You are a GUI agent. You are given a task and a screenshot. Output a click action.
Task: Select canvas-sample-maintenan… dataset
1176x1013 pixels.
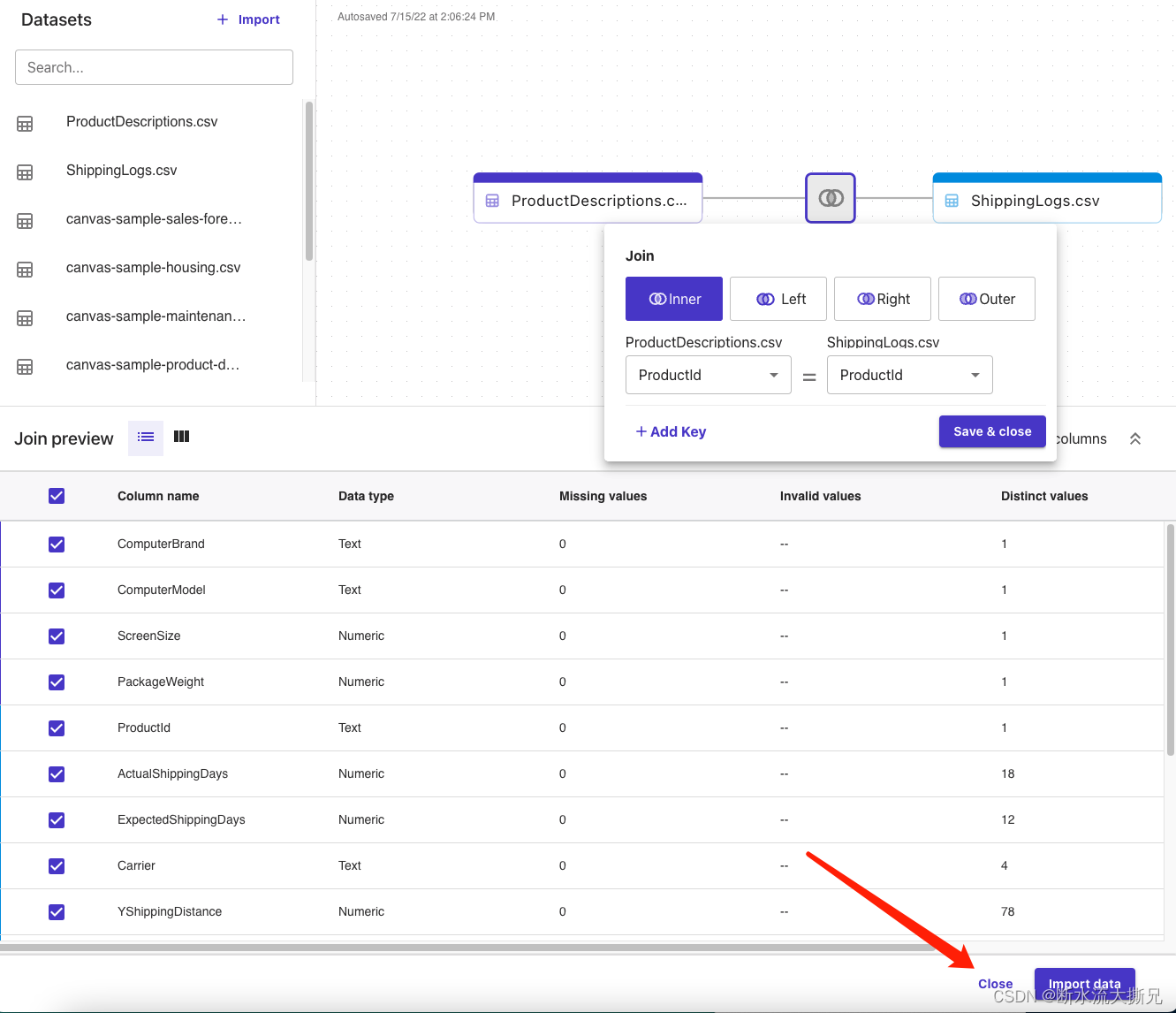point(156,316)
